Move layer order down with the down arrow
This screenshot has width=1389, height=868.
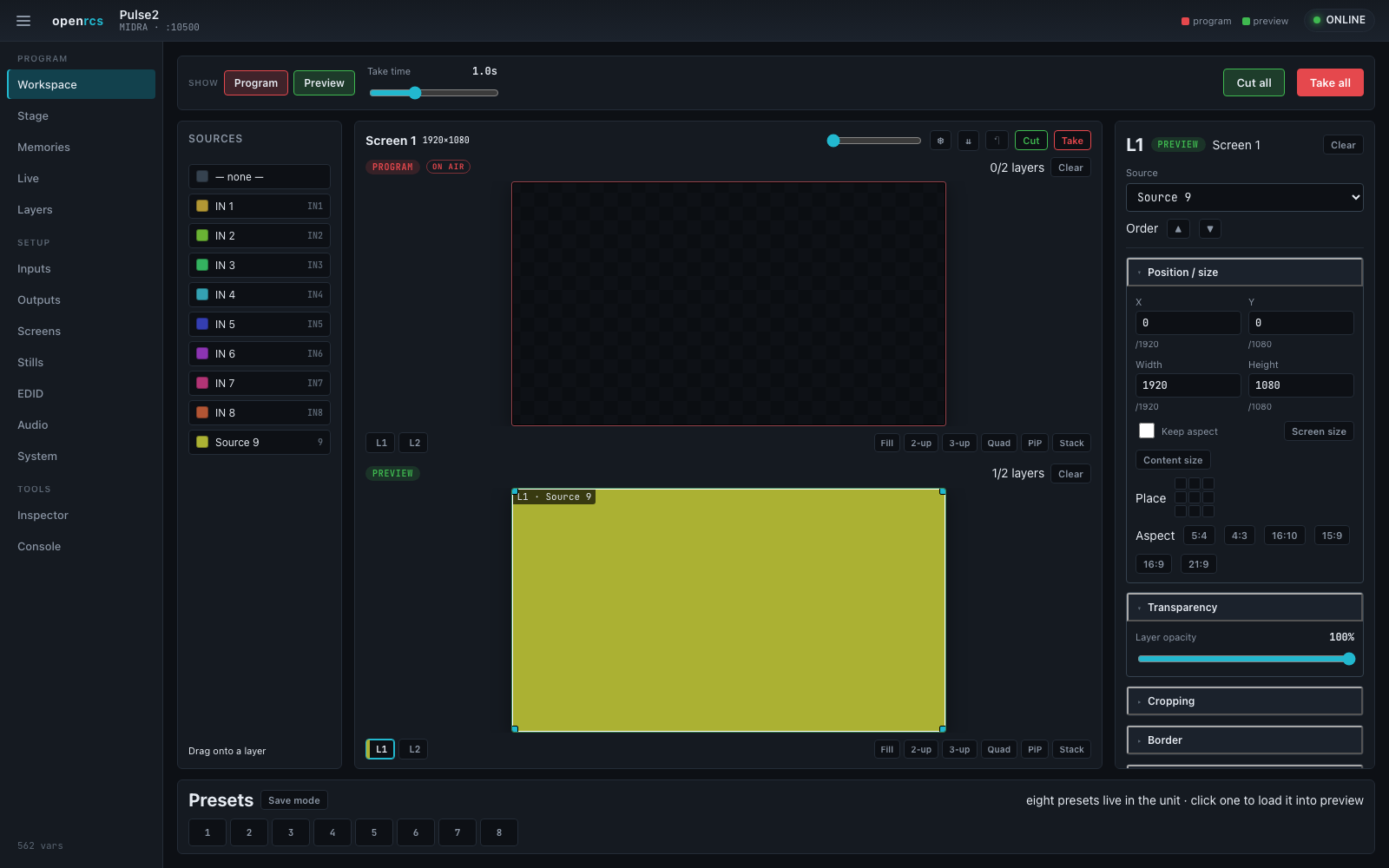click(x=1209, y=229)
